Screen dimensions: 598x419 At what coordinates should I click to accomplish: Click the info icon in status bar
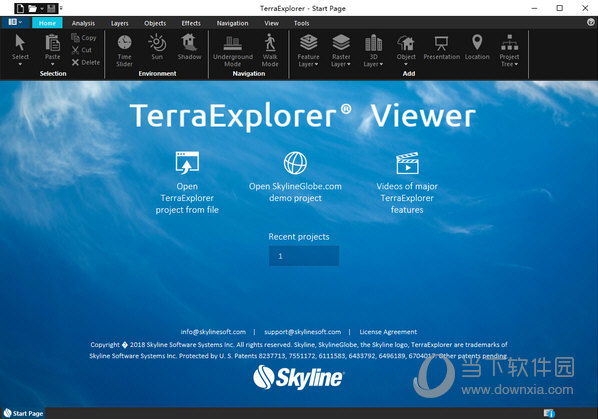click(x=549, y=413)
